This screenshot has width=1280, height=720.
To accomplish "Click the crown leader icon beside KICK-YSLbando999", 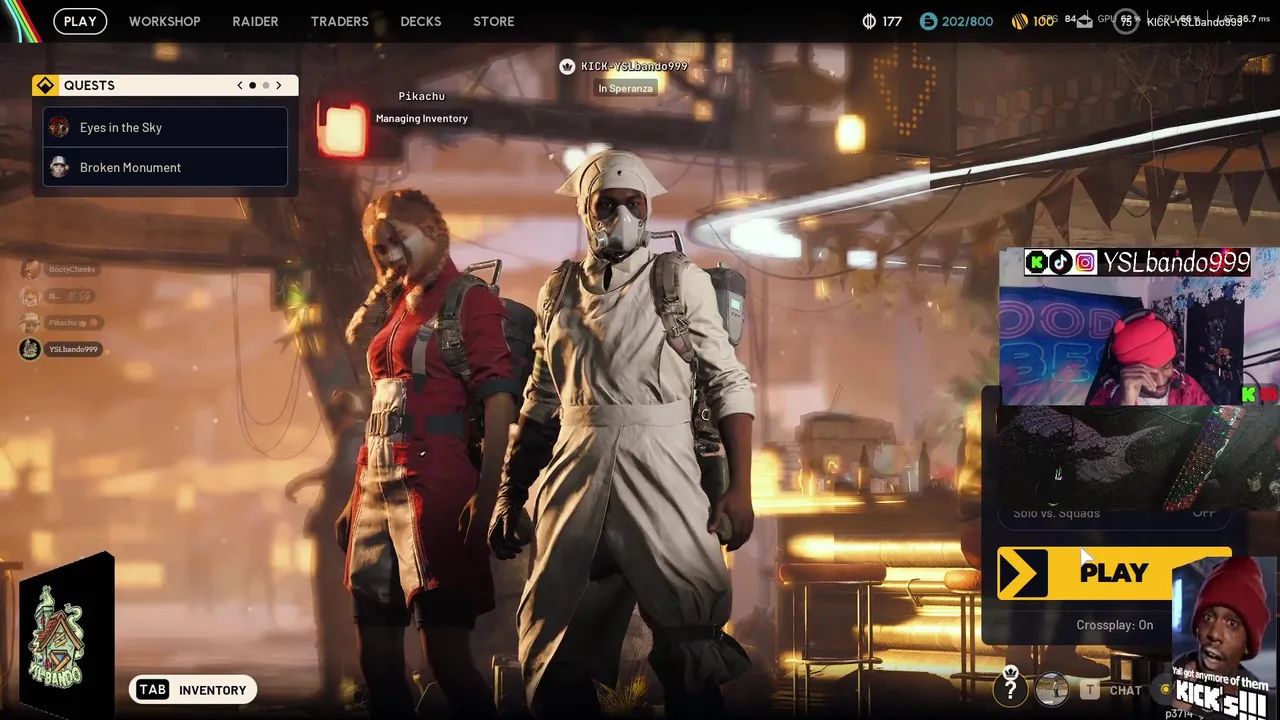I will pos(567,66).
